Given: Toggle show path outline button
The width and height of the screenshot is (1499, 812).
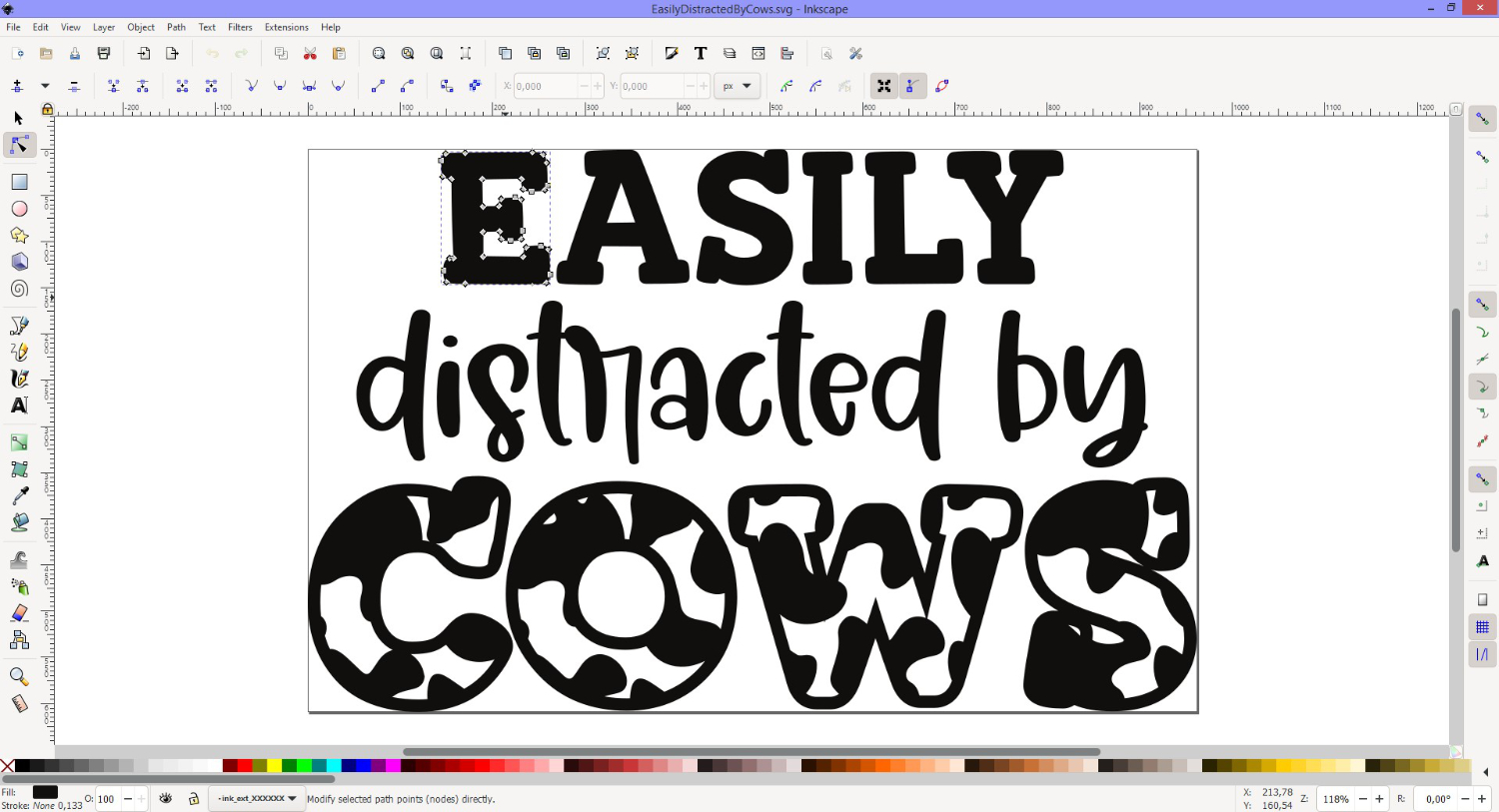Looking at the screenshot, I should click(942, 86).
